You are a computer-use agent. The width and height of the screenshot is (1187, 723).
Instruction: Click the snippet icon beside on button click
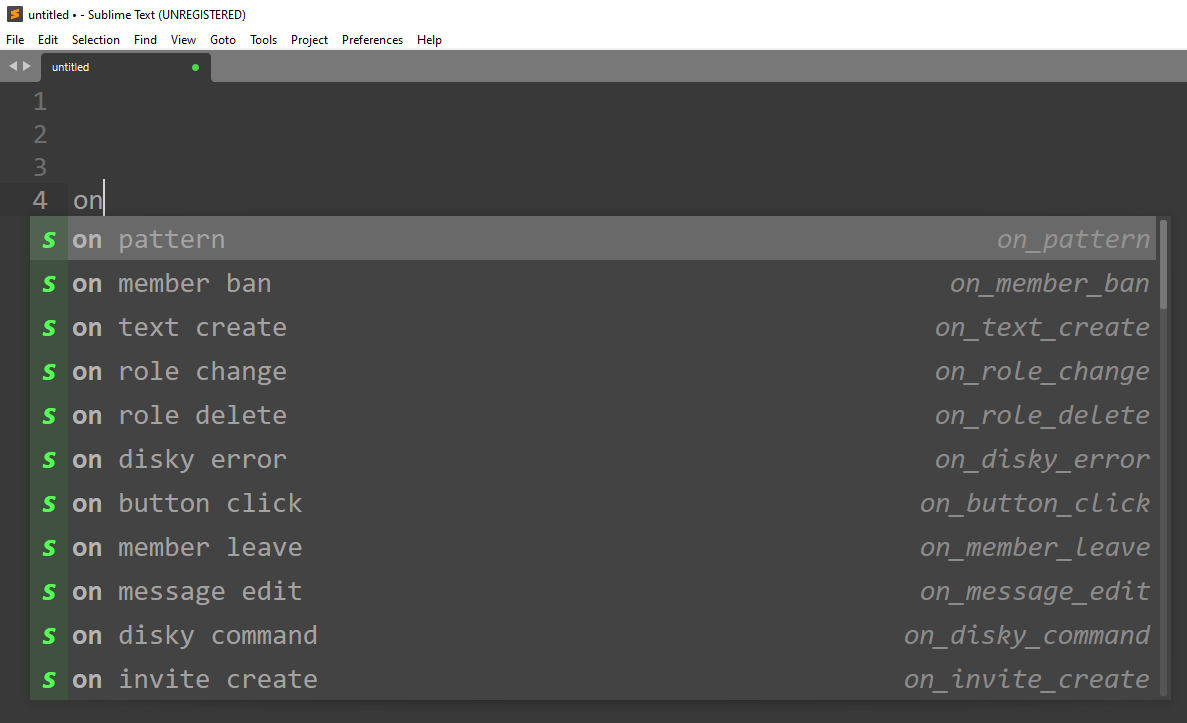(x=49, y=503)
